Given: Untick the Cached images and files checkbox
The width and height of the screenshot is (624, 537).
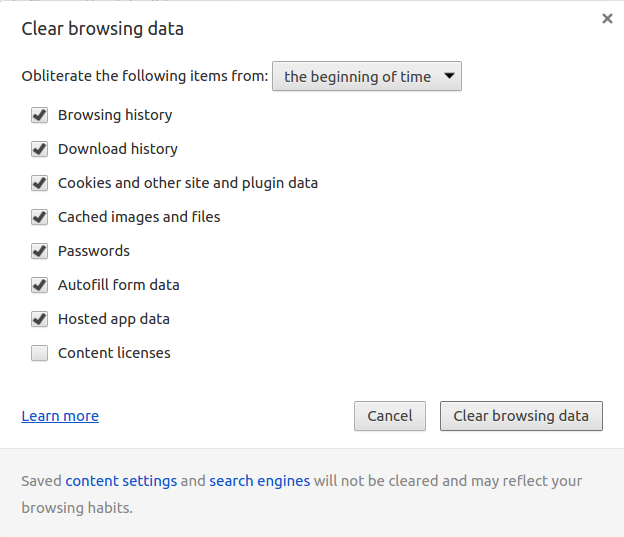Looking at the screenshot, I should click(39, 217).
